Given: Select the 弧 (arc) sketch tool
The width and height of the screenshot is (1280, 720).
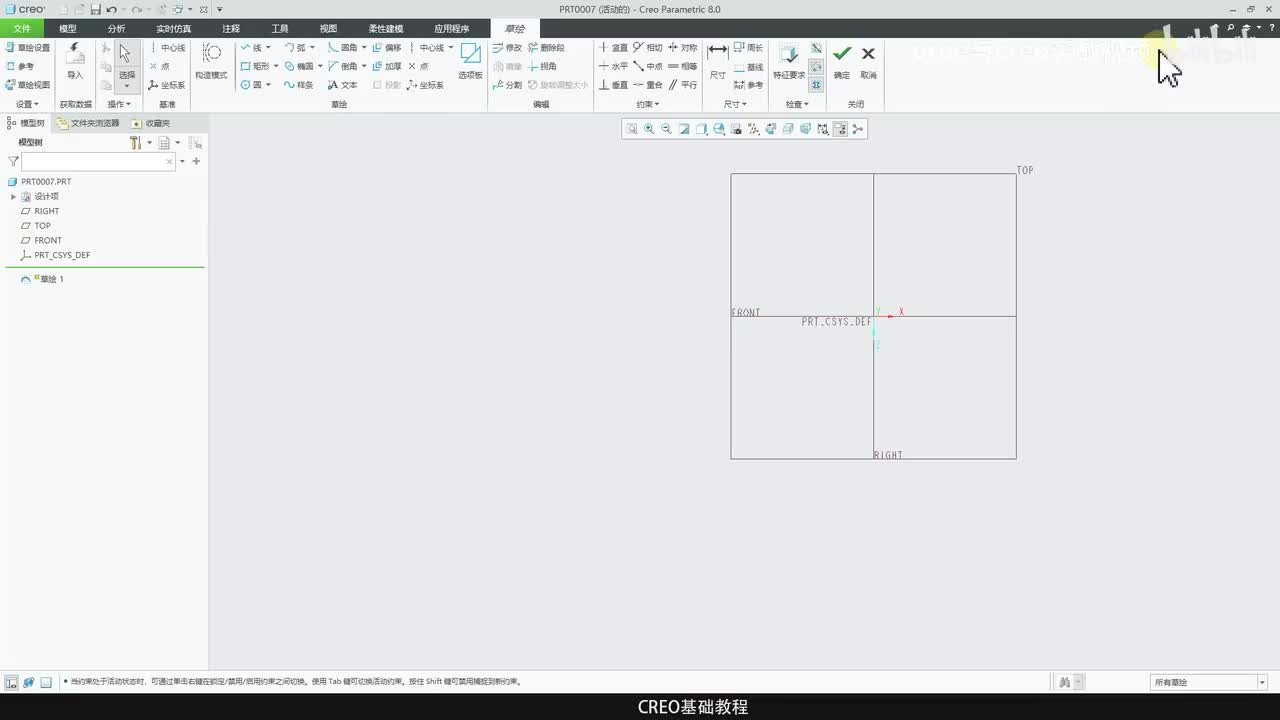Looking at the screenshot, I should (x=294, y=47).
